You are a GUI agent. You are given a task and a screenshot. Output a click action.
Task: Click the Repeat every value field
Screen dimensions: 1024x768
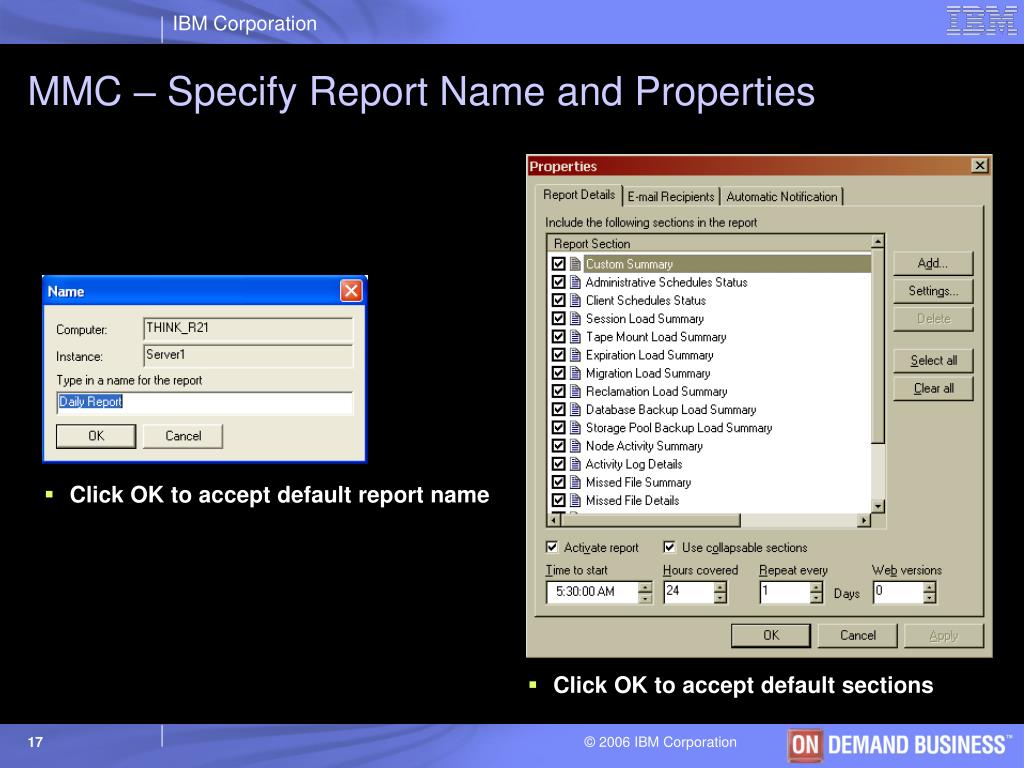(x=785, y=592)
